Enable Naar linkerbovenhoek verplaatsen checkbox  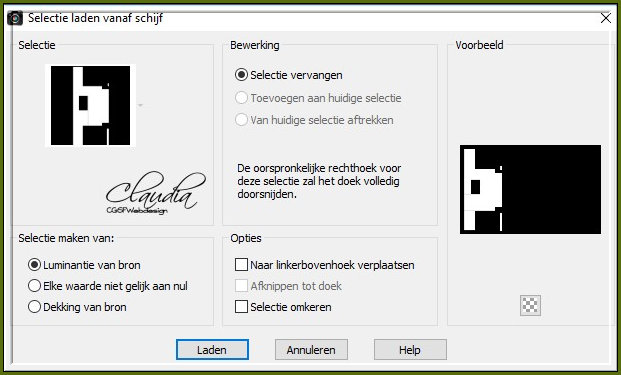(241, 265)
